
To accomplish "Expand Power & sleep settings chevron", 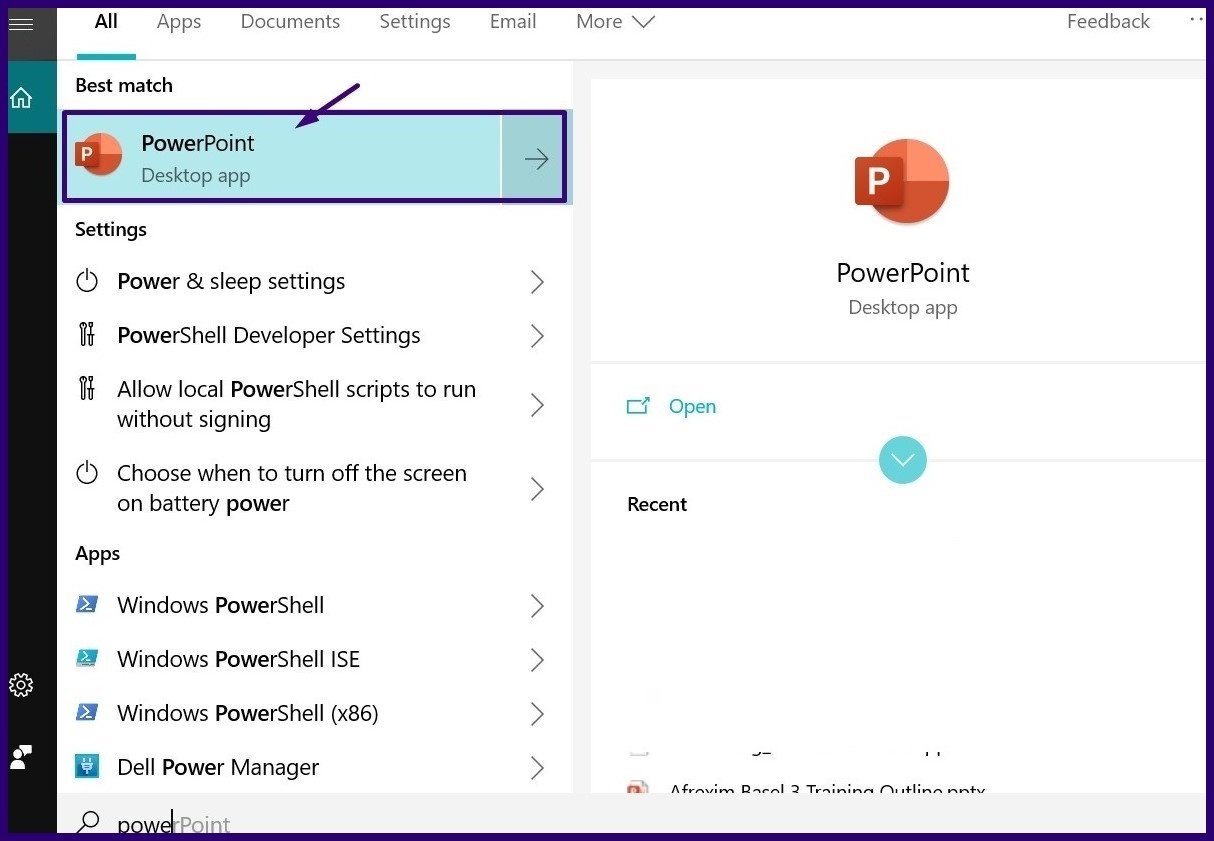I will tap(537, 282).
